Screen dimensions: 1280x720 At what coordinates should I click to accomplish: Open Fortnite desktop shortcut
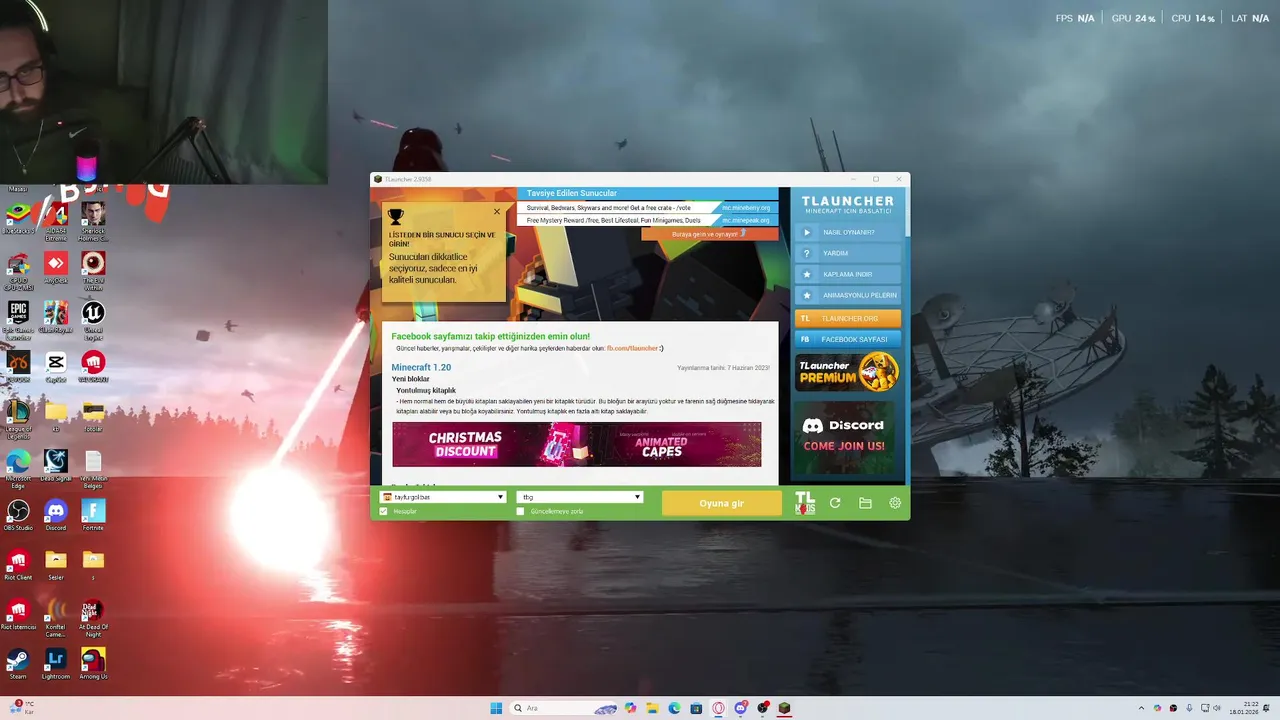pyautogui.click(x=93, y=516)
